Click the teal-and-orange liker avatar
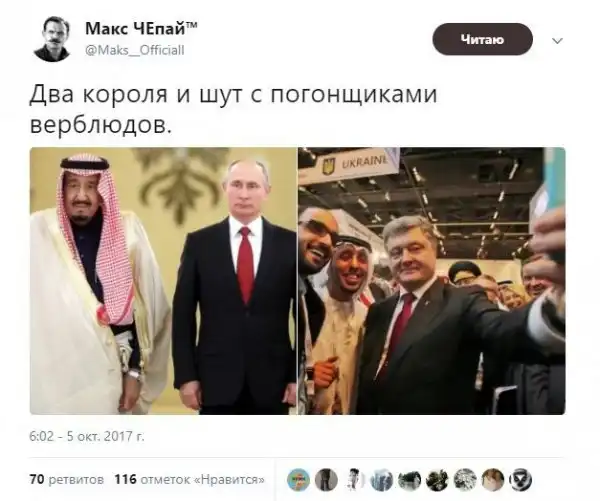This screenshot has width=600, height=501. pos(298,480)
